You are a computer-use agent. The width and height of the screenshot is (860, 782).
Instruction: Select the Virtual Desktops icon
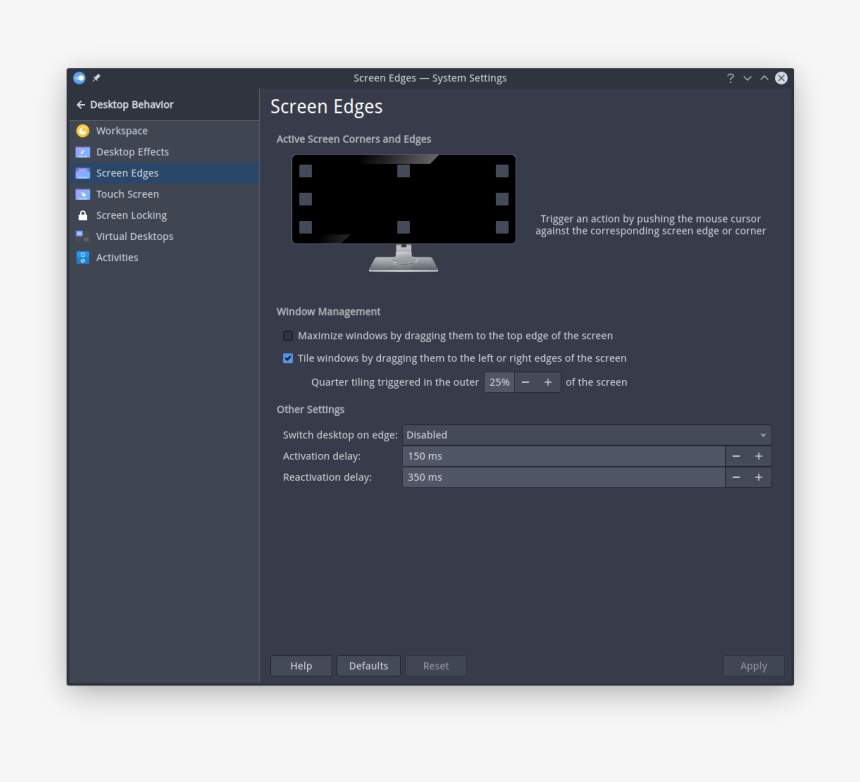click(81, 236)
